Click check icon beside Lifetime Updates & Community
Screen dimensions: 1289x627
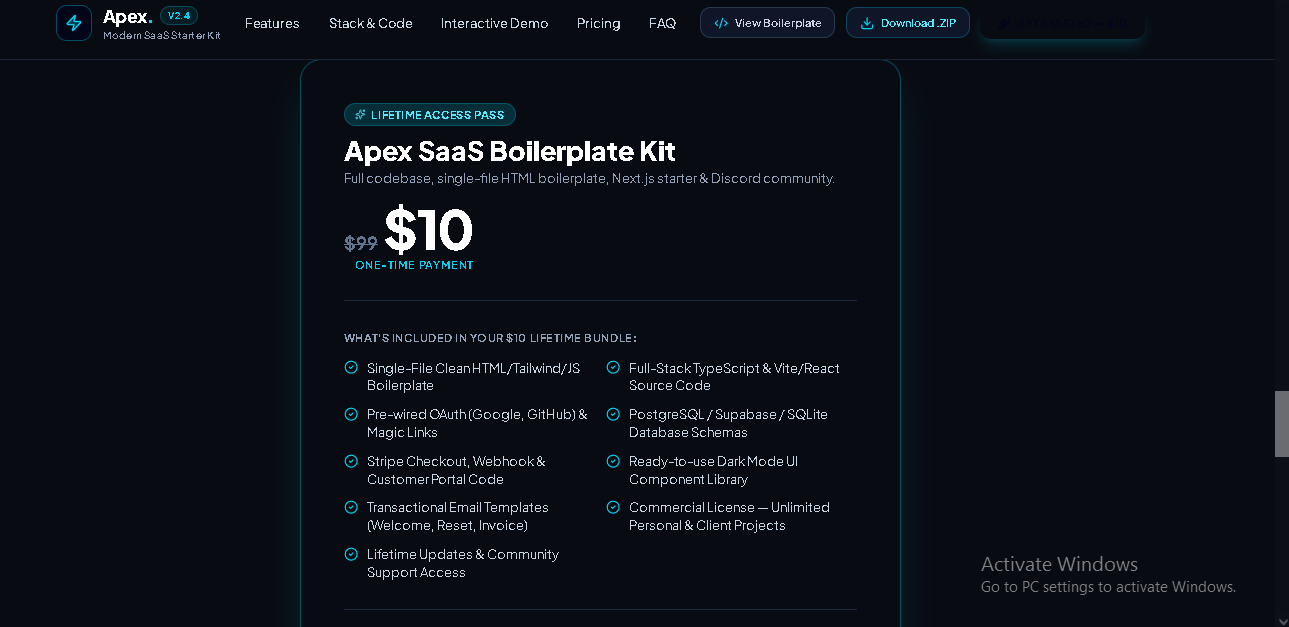[351, 554]
